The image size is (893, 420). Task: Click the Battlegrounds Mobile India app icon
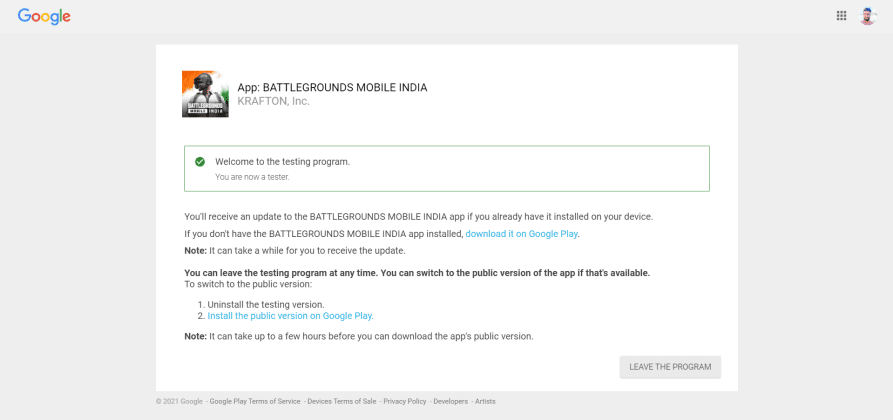coord(205,94)
